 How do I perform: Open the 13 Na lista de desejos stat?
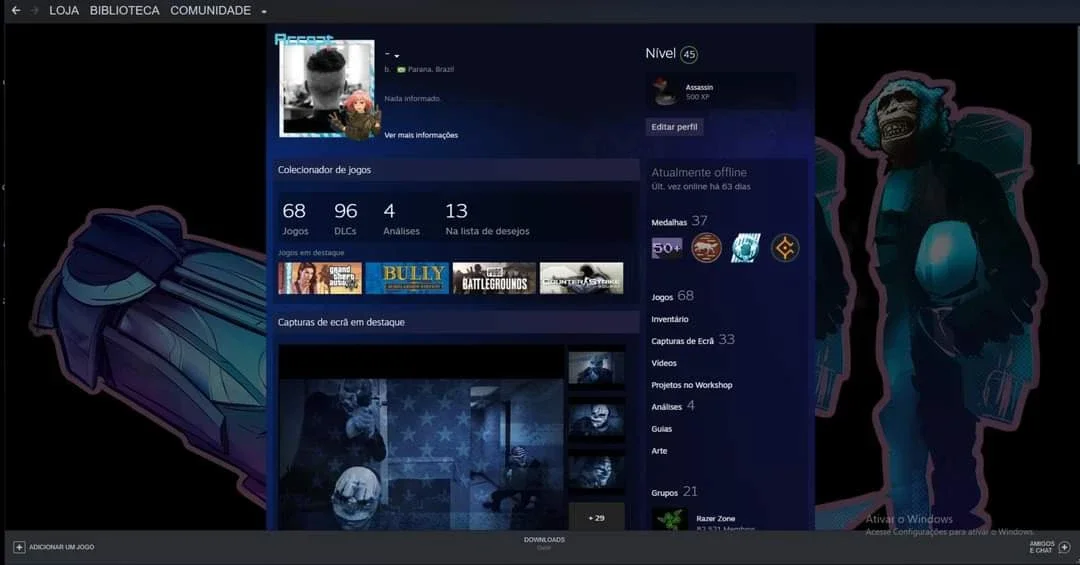(x=487, y=218)
